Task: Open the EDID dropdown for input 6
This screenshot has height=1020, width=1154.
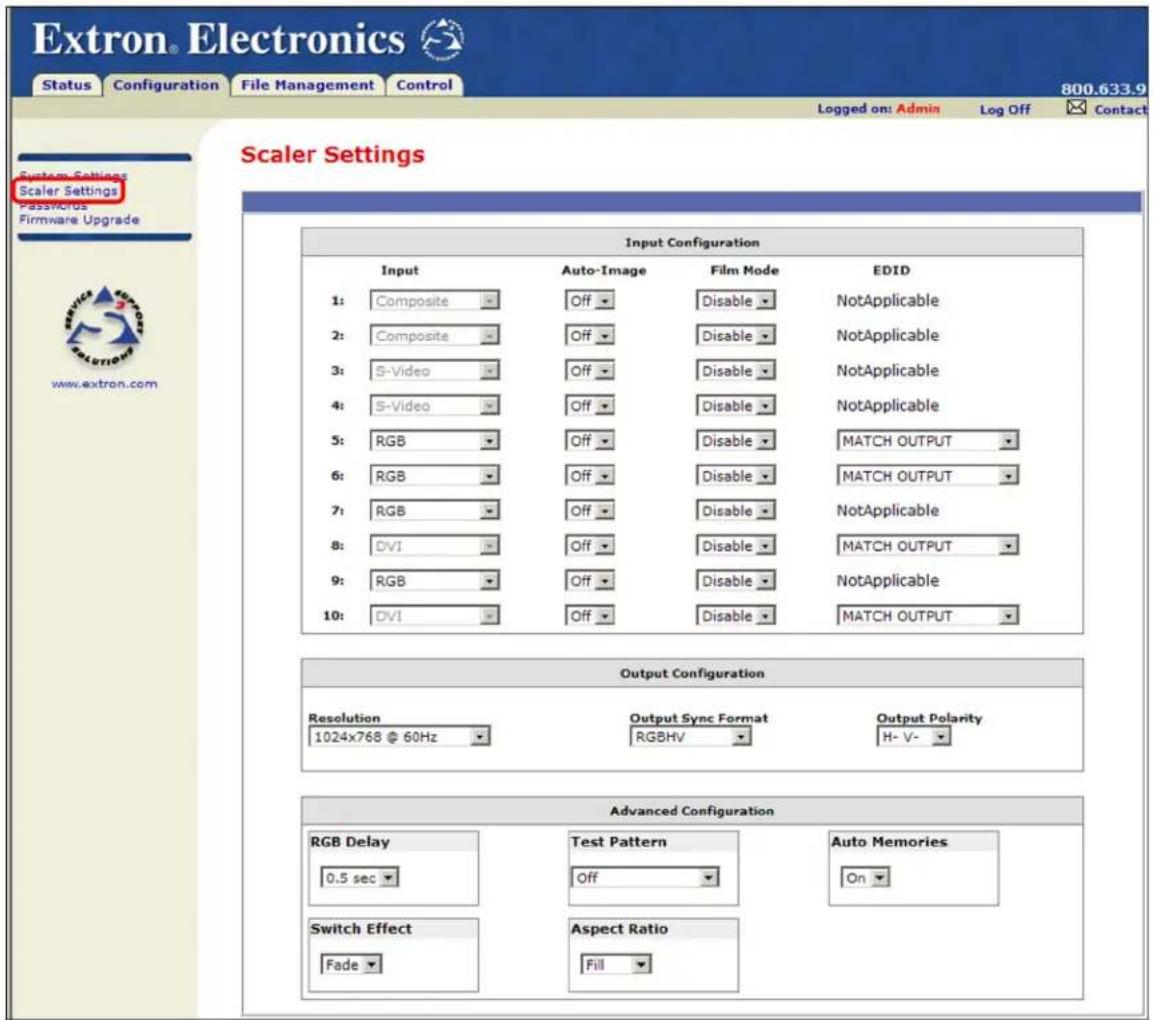Action: tap(927, 475)
